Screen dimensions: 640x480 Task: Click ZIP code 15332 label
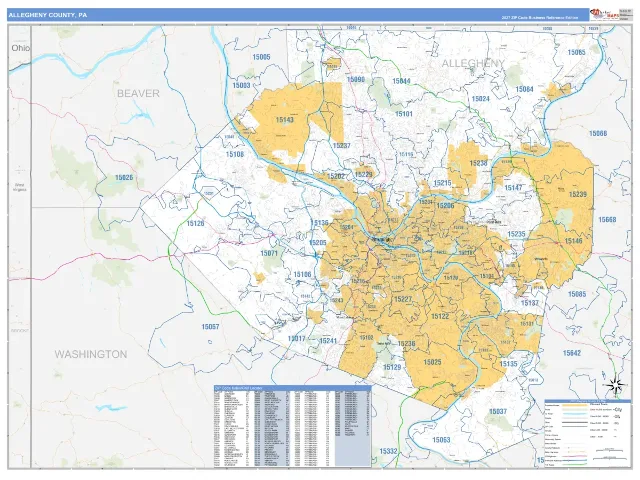(x=388, y=451)
